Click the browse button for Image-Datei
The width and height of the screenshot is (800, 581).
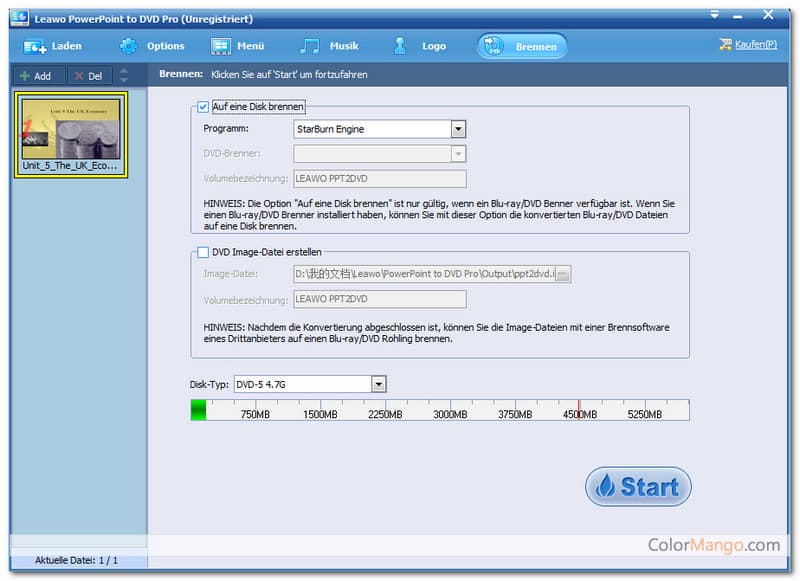(x=563, y=274)
